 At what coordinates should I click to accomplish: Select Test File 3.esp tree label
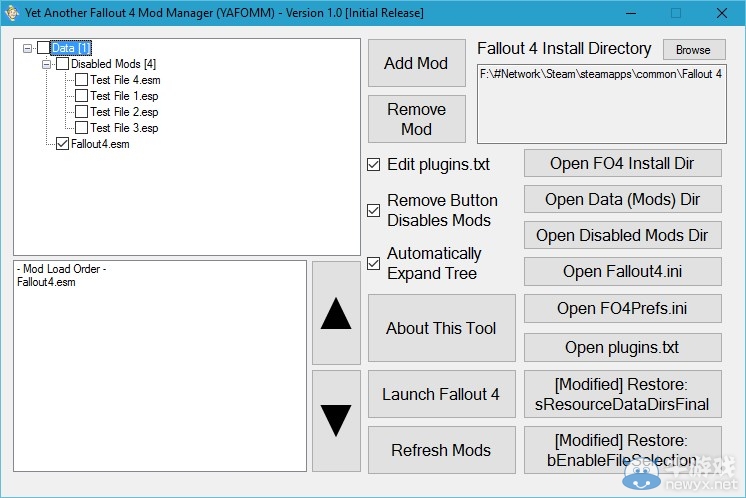pos(124,127)
